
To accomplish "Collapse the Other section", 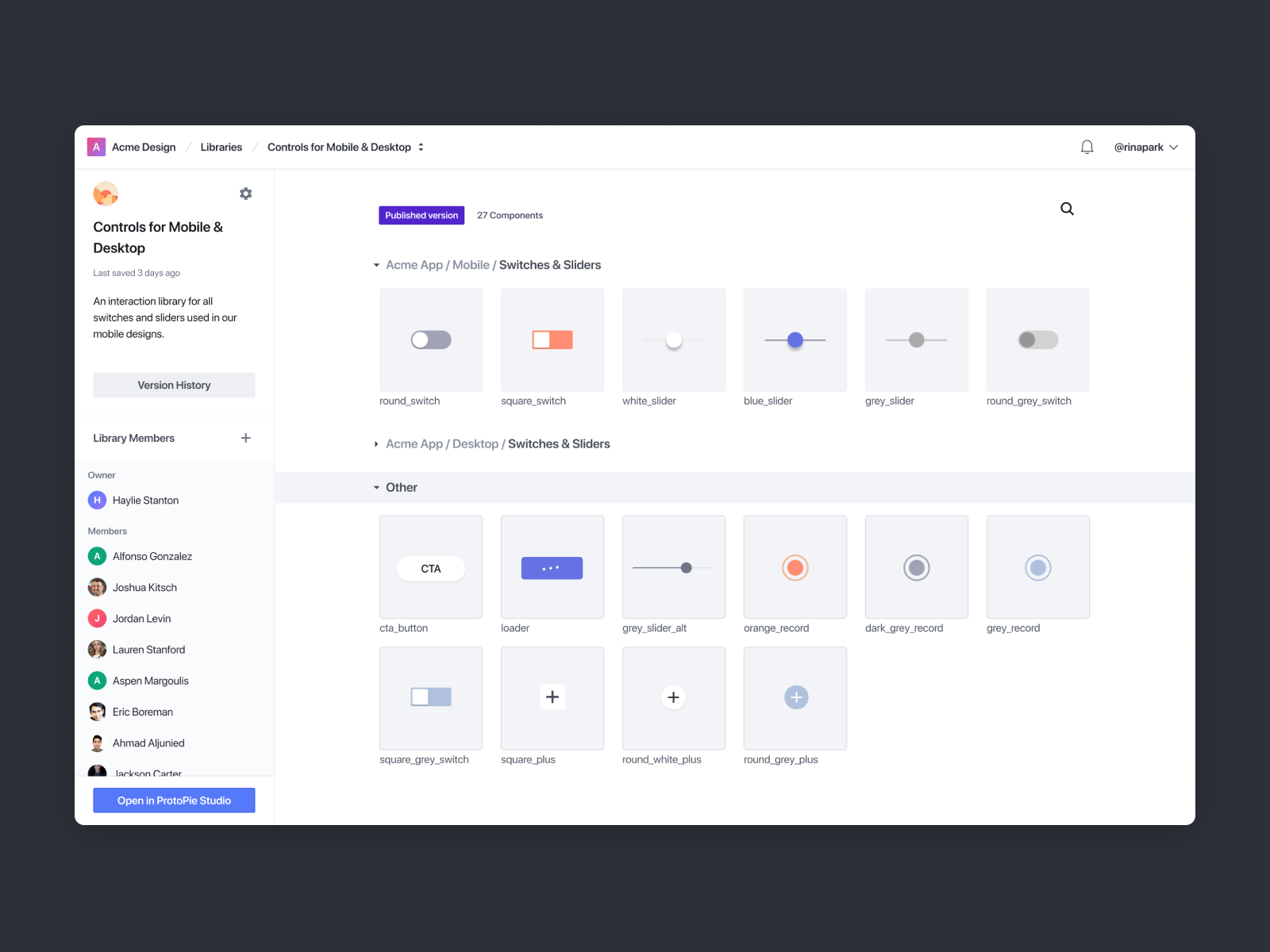I will click(376, 488).
